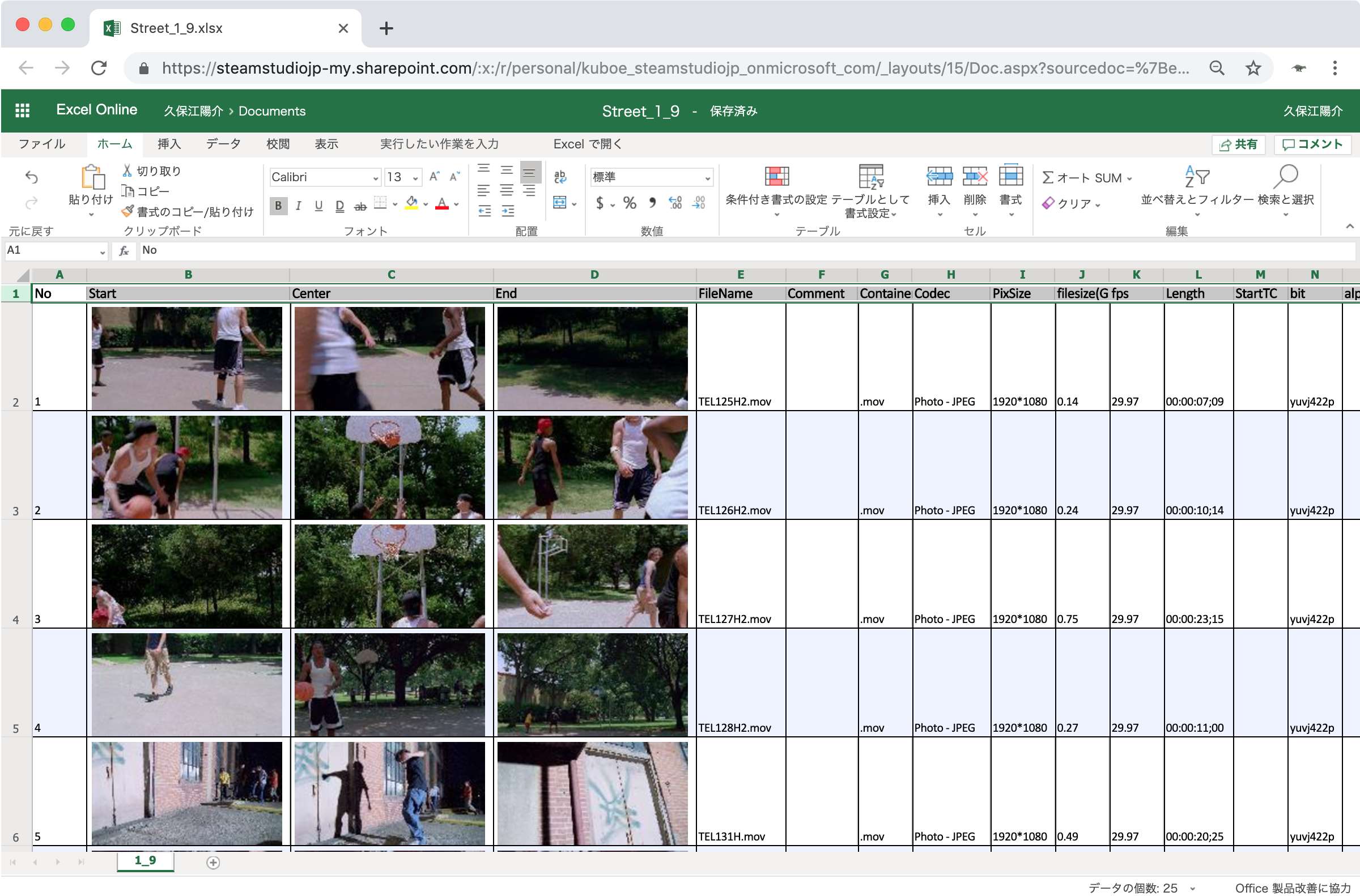1360x896 pixels.
Task: Toggle italic formatting
Action: pyautogui.click(x=299, y=205)
